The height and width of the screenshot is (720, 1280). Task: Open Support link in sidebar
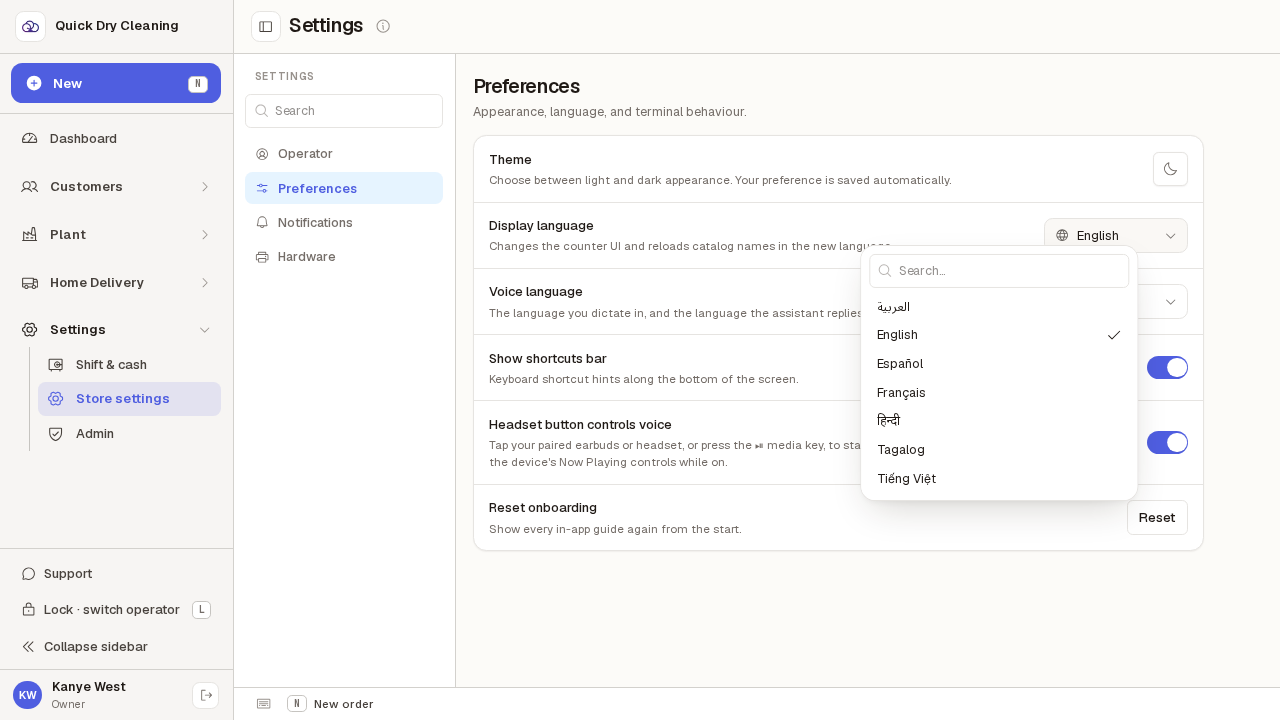coord(116,573)
